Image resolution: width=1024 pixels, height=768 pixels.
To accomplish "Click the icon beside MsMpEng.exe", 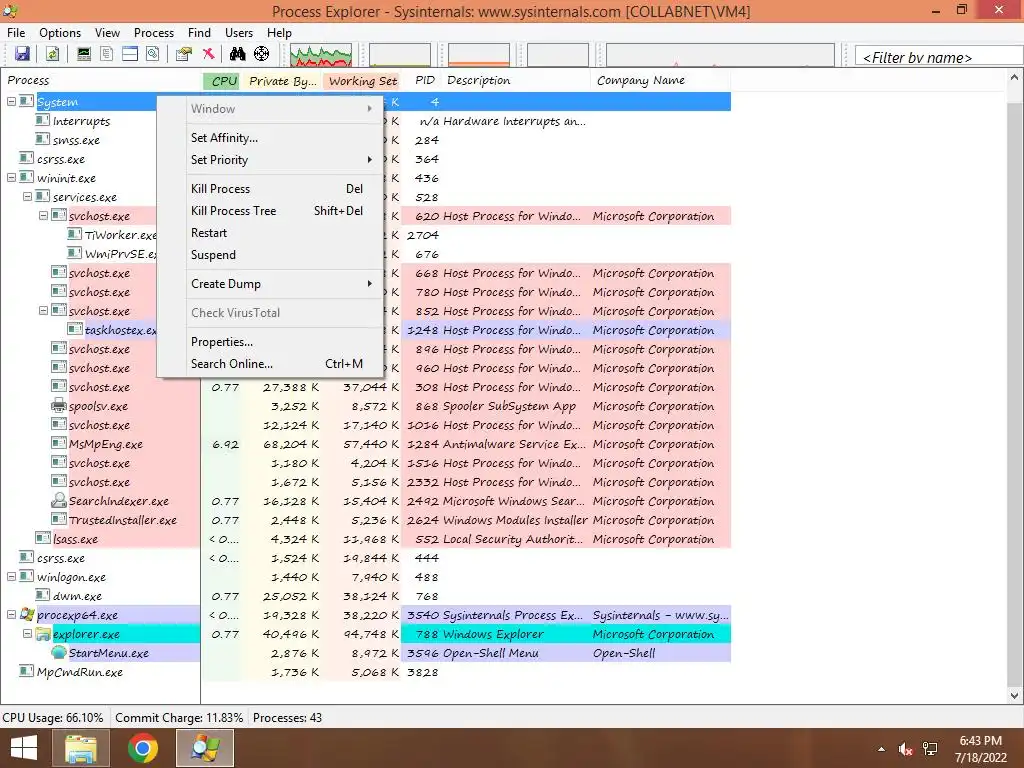I will pyautogui.click(x=59, y=443).
